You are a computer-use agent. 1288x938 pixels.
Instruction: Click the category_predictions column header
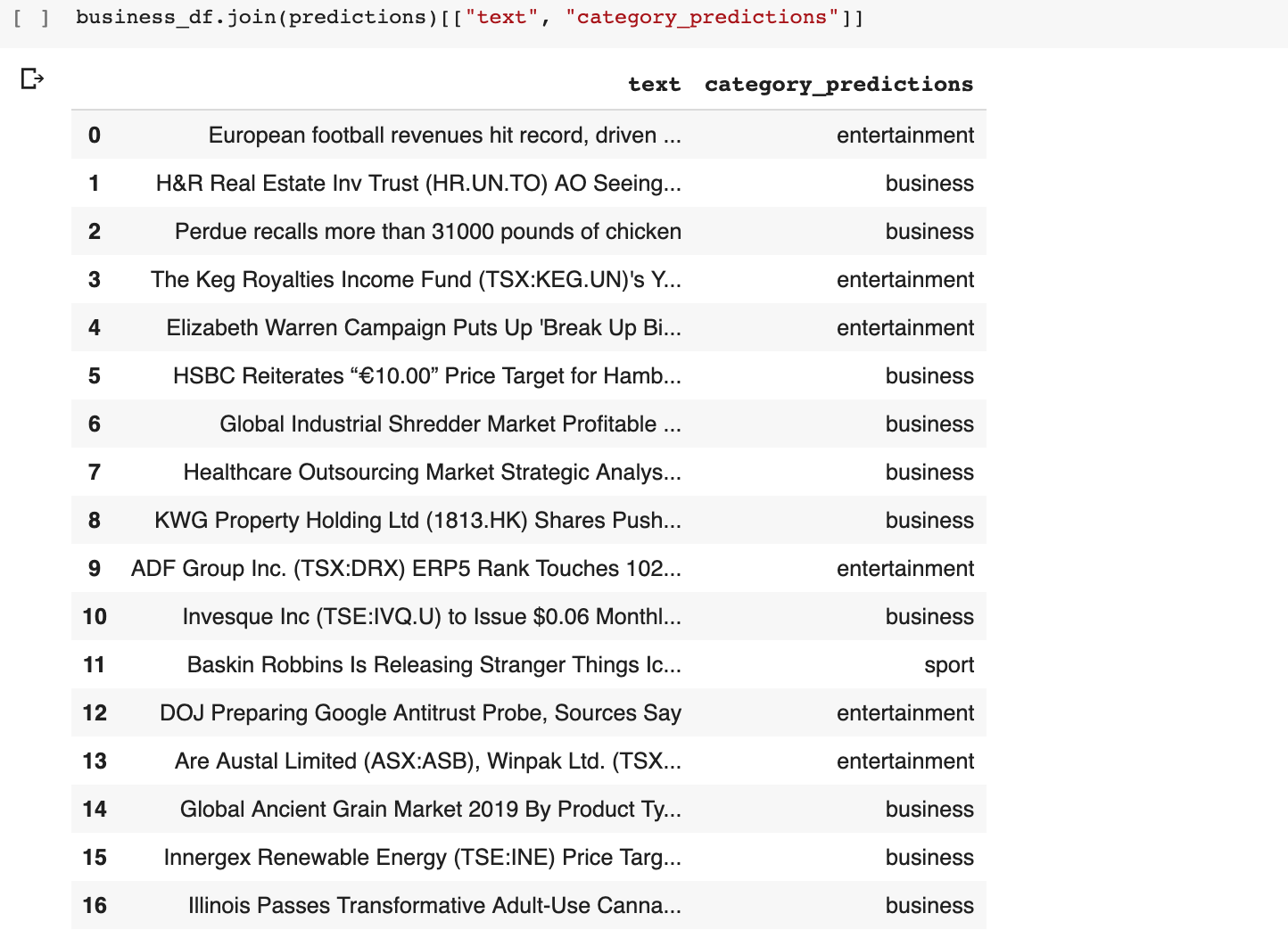click(838, 85)
